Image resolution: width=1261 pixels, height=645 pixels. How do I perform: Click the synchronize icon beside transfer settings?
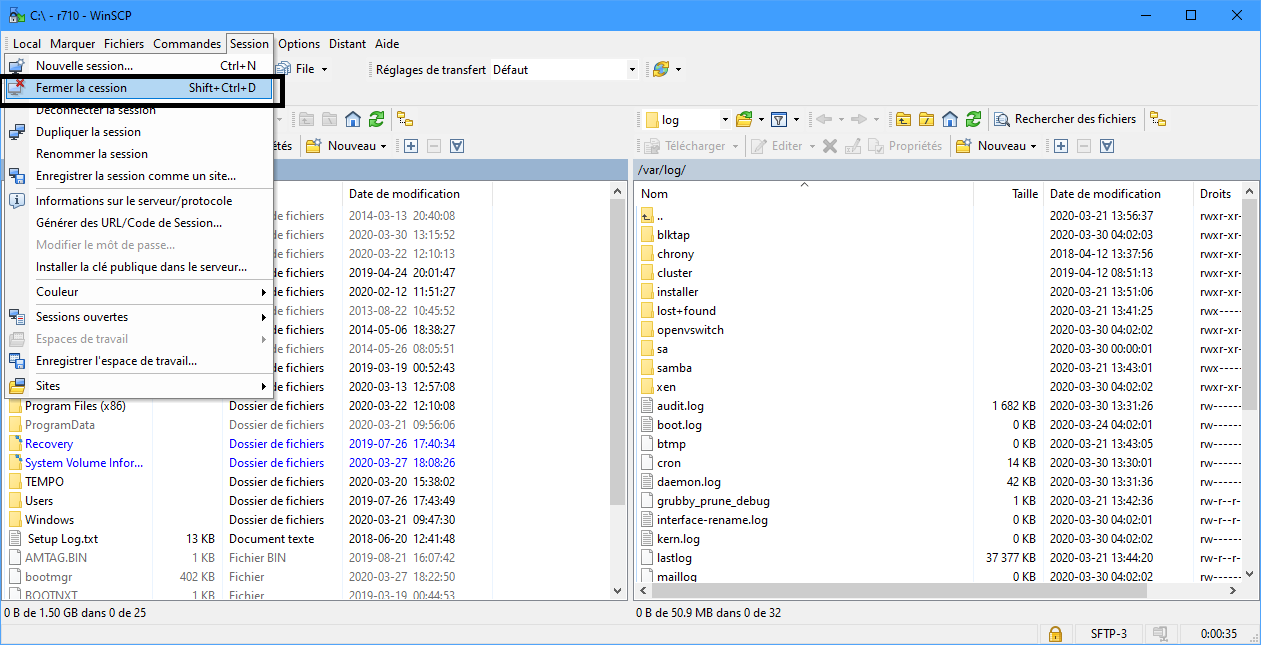(660, 70)
